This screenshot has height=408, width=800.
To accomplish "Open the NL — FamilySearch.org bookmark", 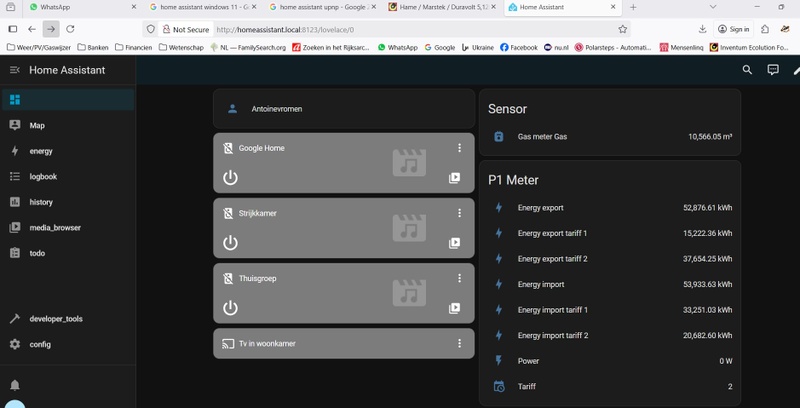I will coord(248,47).
